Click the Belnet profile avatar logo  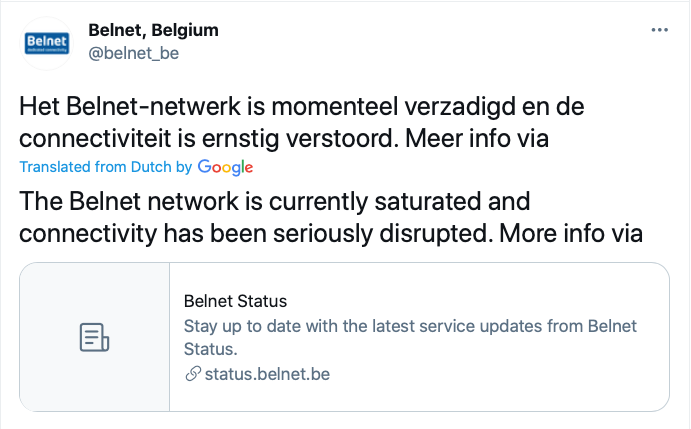click(x=47, y=43)
